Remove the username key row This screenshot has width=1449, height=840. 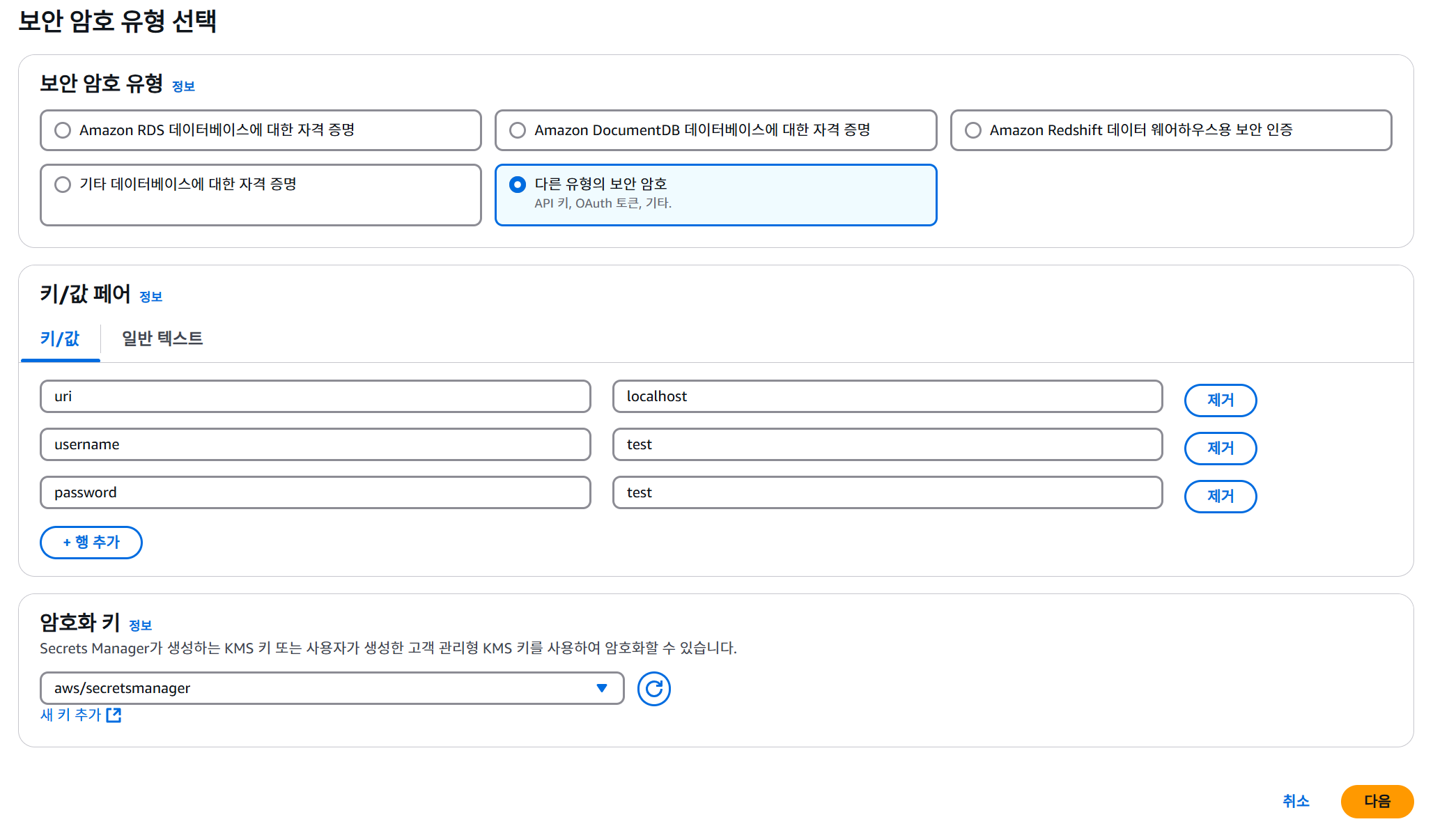(x=1220, y=449)
